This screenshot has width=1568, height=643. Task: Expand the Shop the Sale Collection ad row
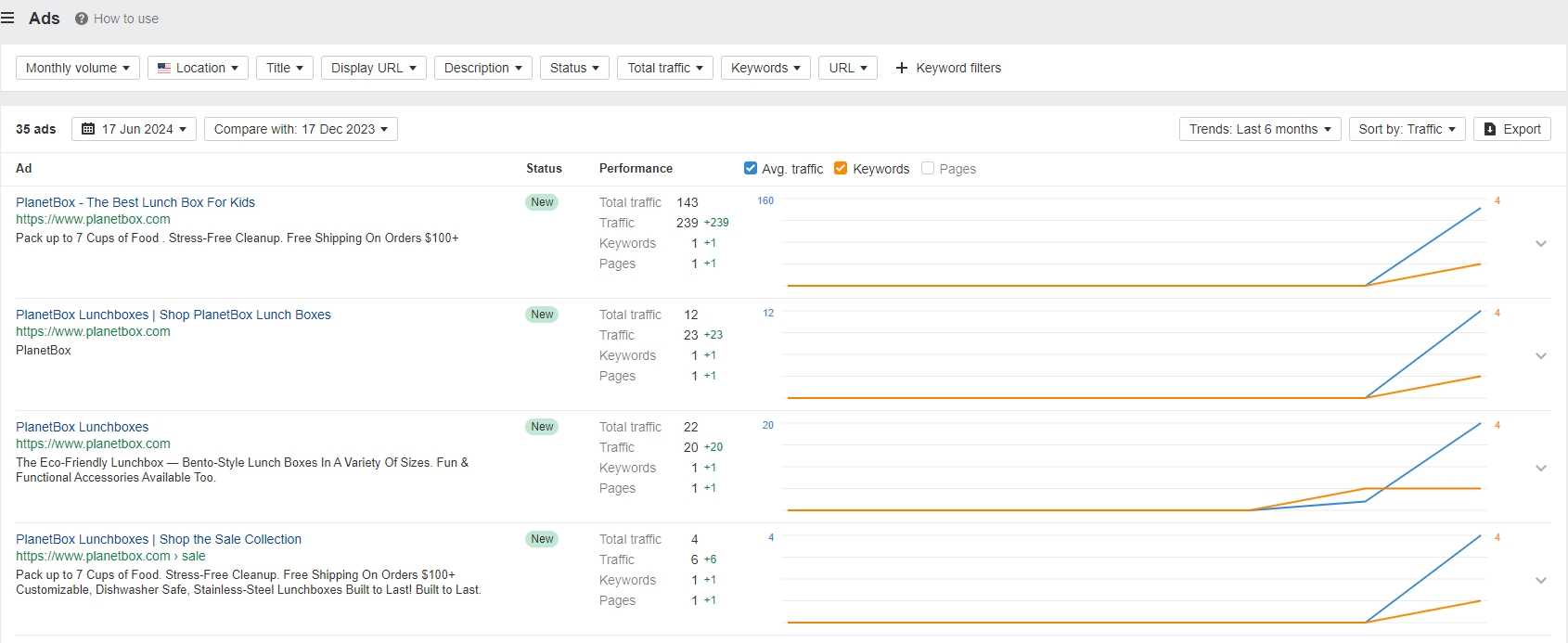pyautogui.click(x=1541, y=581)
